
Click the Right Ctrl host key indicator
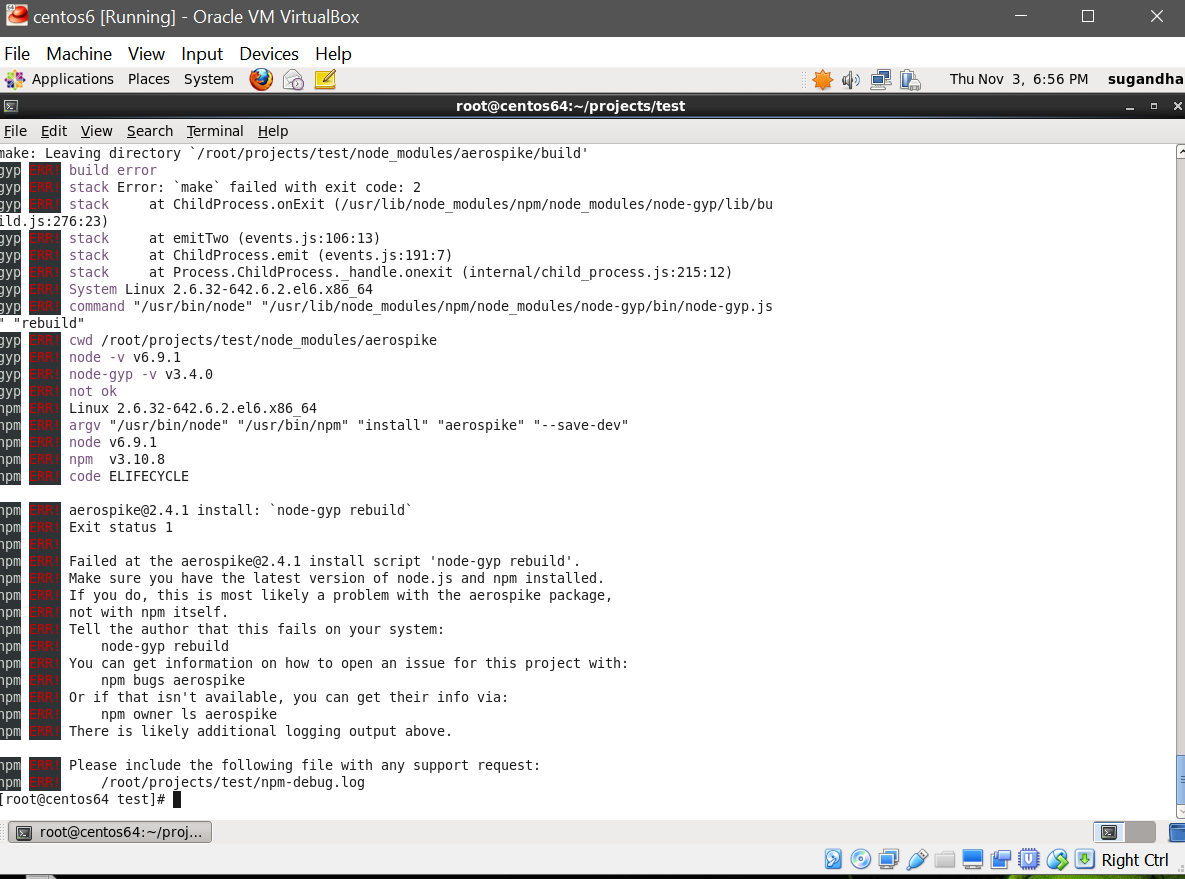[1134, 860]
